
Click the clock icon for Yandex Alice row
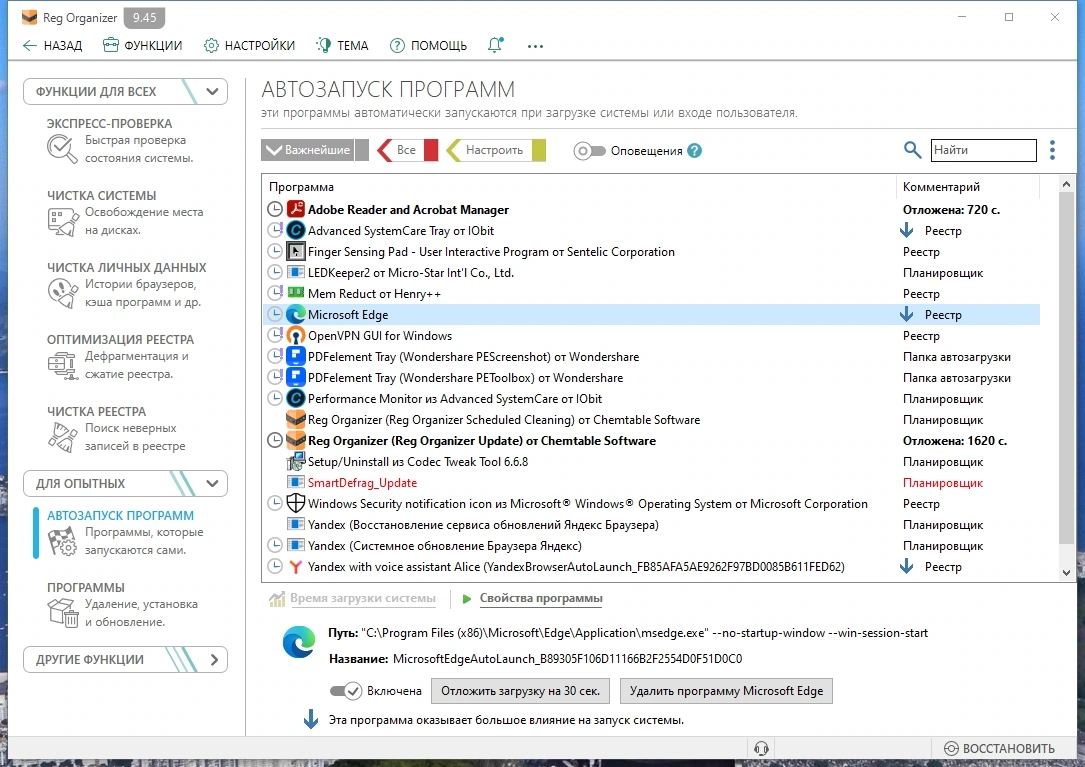275,566
